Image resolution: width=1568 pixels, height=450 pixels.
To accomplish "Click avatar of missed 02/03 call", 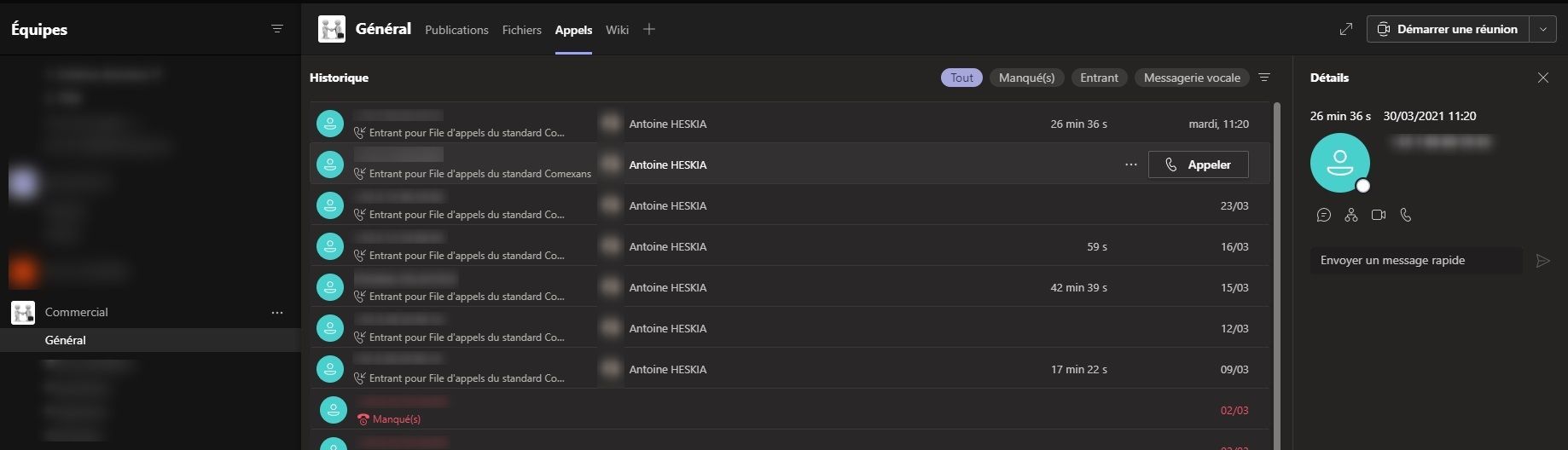I will 334,410.
